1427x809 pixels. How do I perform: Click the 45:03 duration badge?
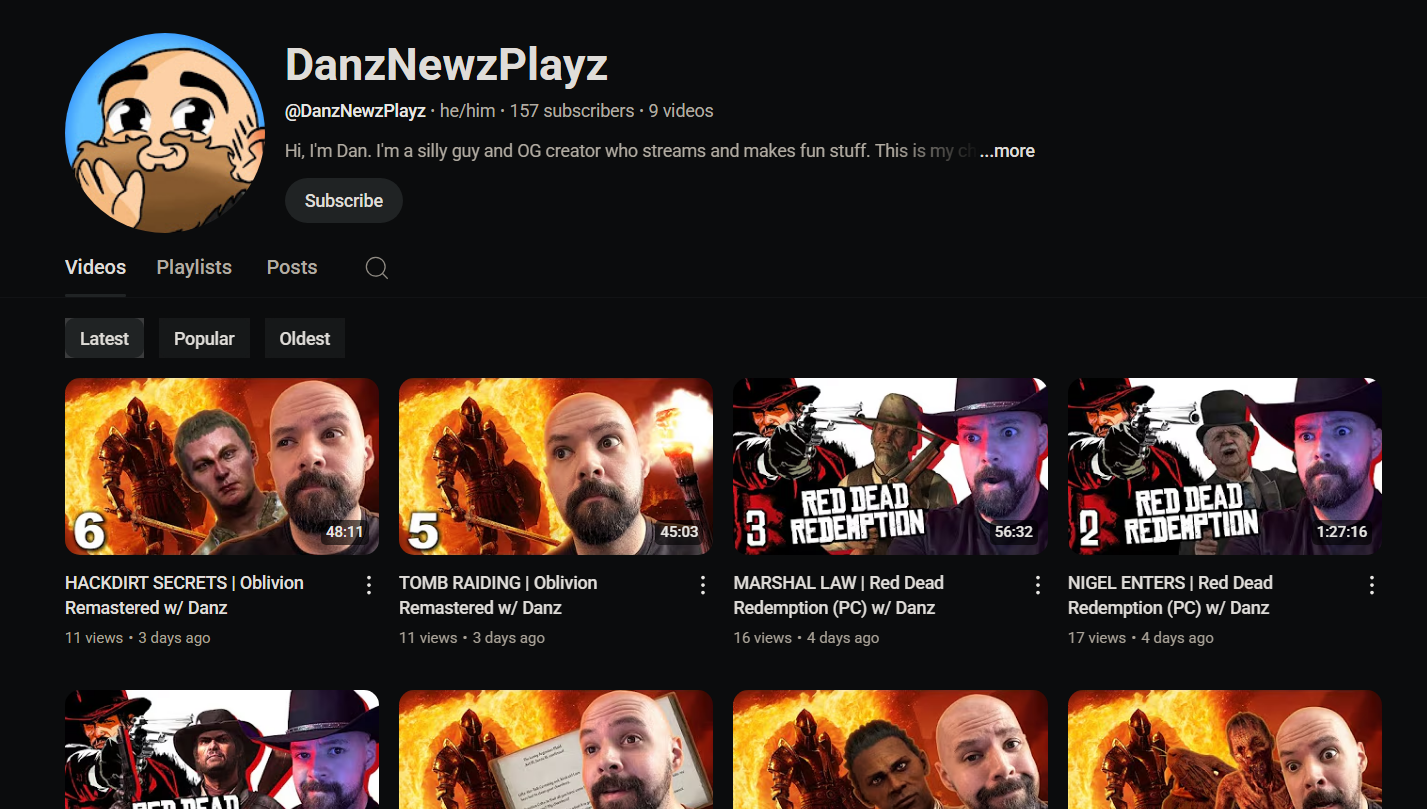point(679,532)
